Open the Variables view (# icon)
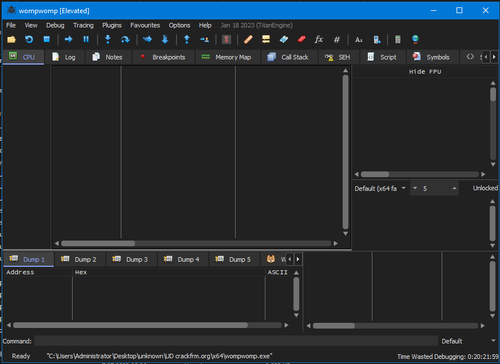Image resolution: width=500 pixels, height=364 pixels. (x=337, y=39)
